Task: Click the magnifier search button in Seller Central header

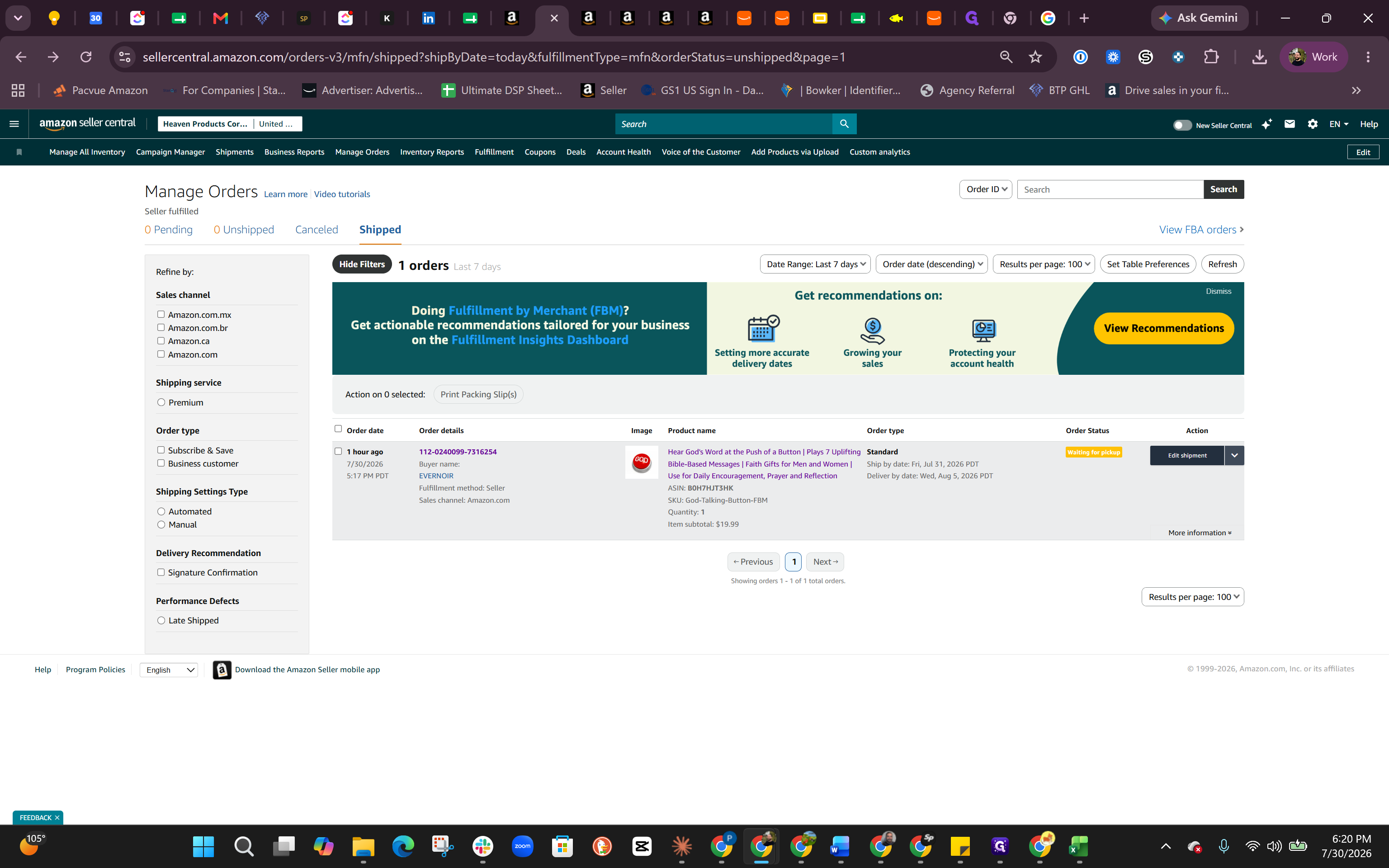Action: click(844, 124)
